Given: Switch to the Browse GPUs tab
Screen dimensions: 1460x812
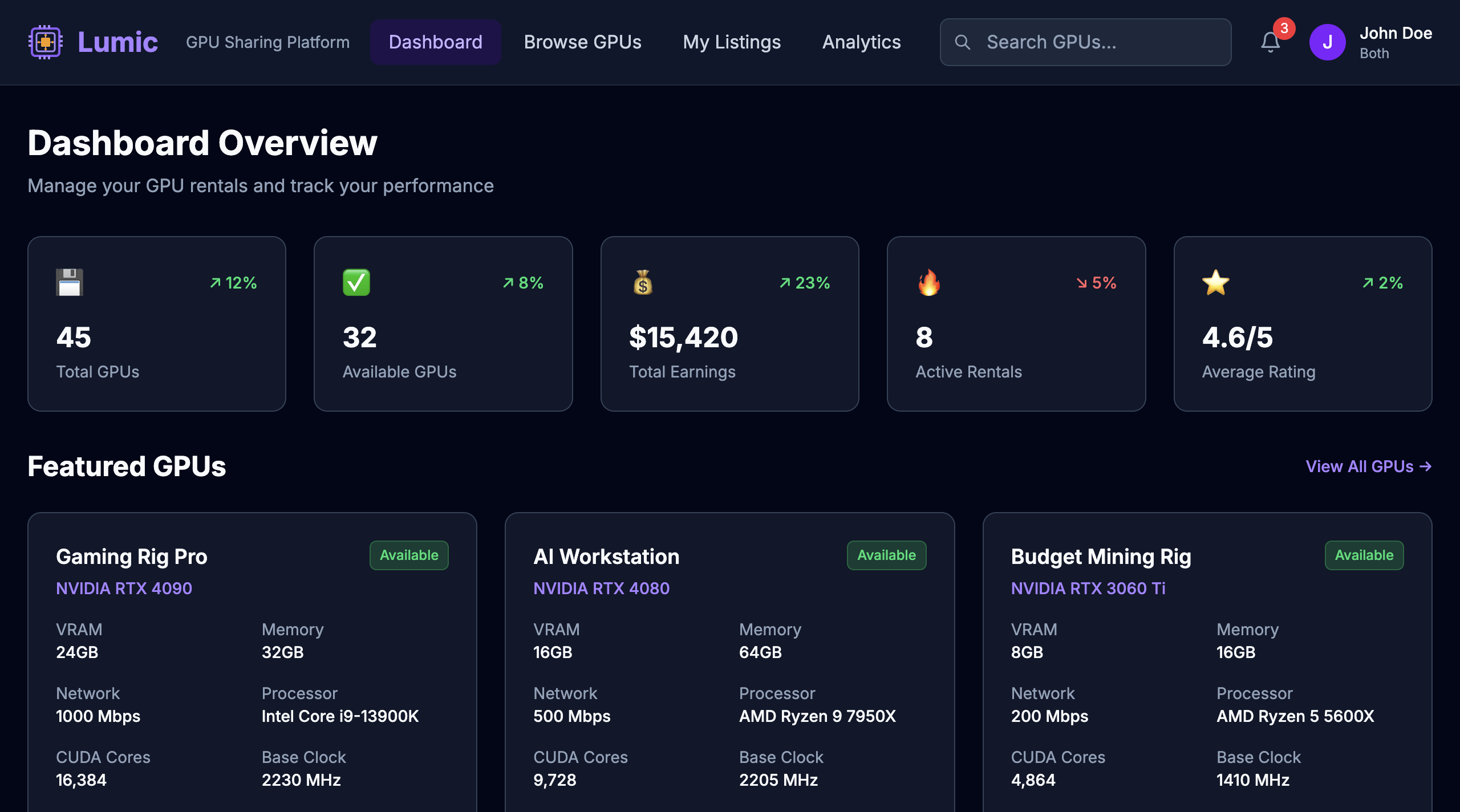Looking at the screenshot, I should pos(582,42).
